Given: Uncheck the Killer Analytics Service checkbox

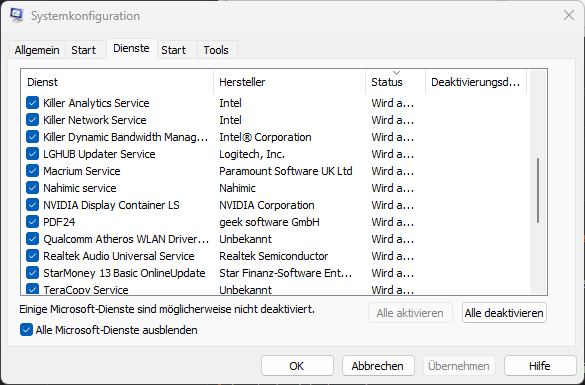Looking at the screenshot, I should click(x=32, y=103).
